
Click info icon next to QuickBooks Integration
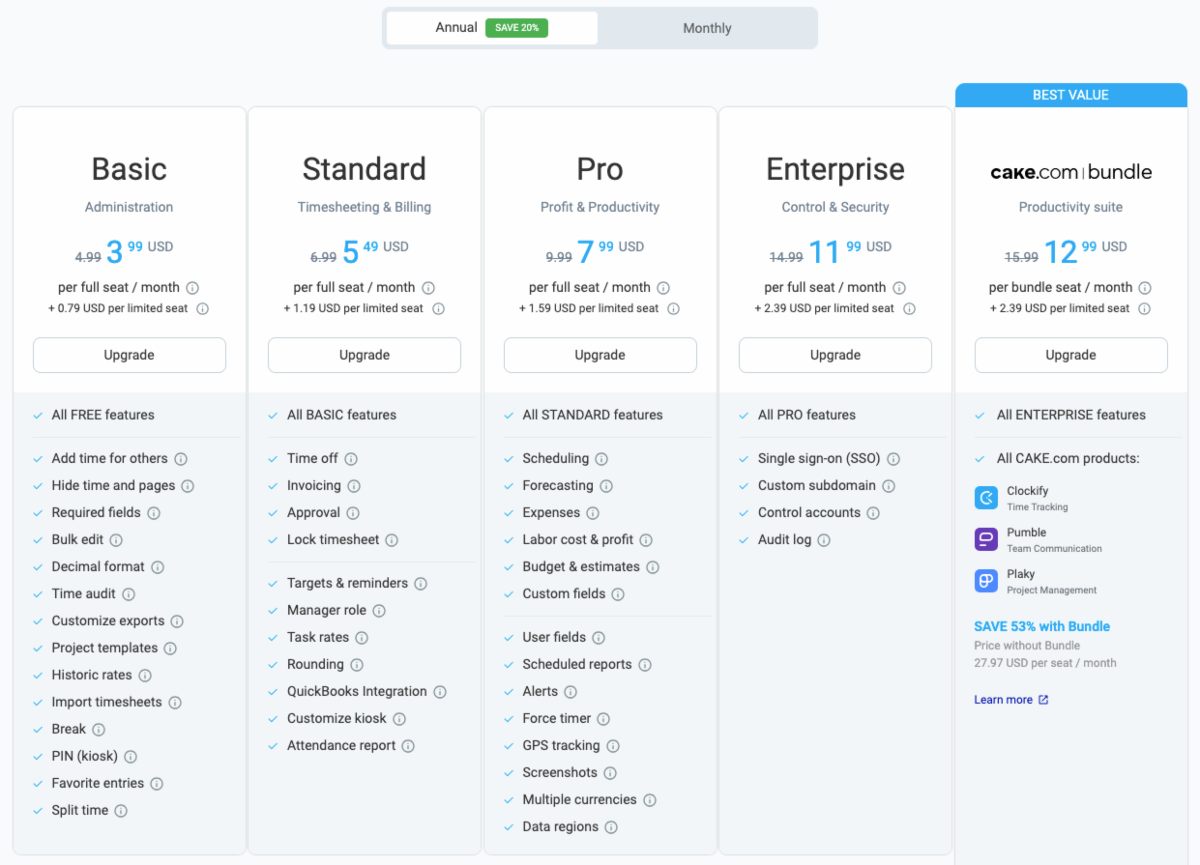[440, 692]
